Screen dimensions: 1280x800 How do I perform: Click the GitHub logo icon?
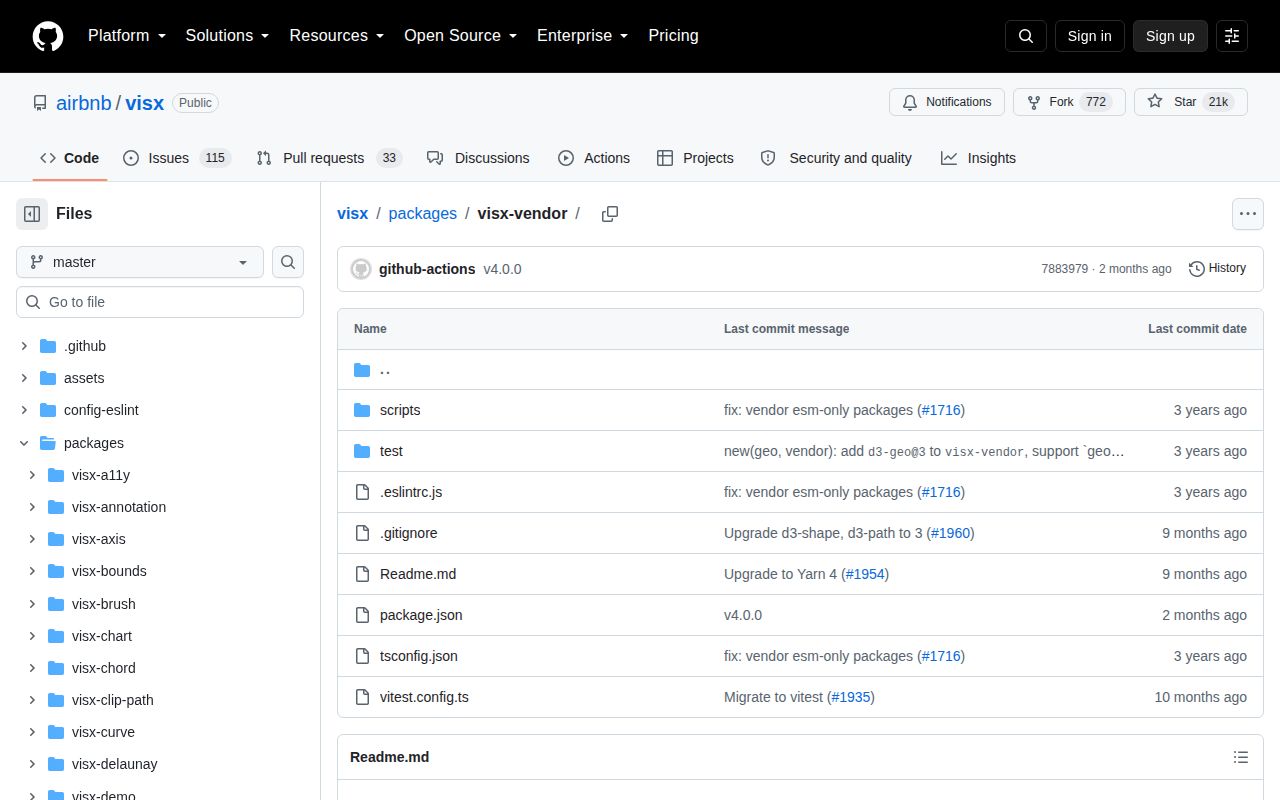point(48,36)
